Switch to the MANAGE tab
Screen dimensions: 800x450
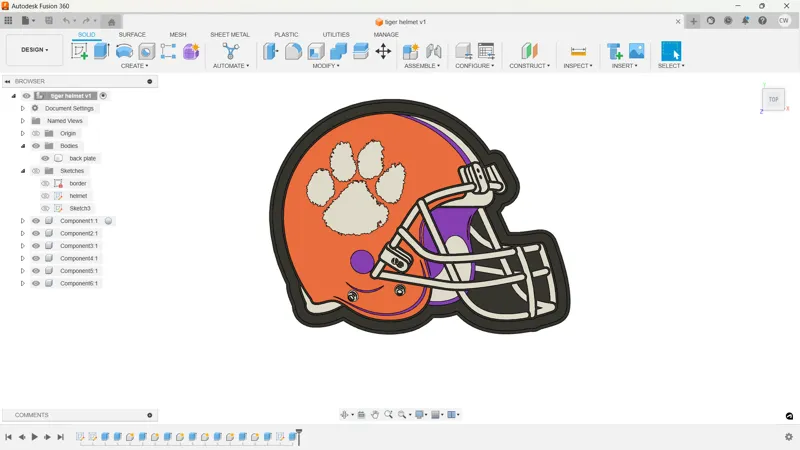tap(386, 34)
